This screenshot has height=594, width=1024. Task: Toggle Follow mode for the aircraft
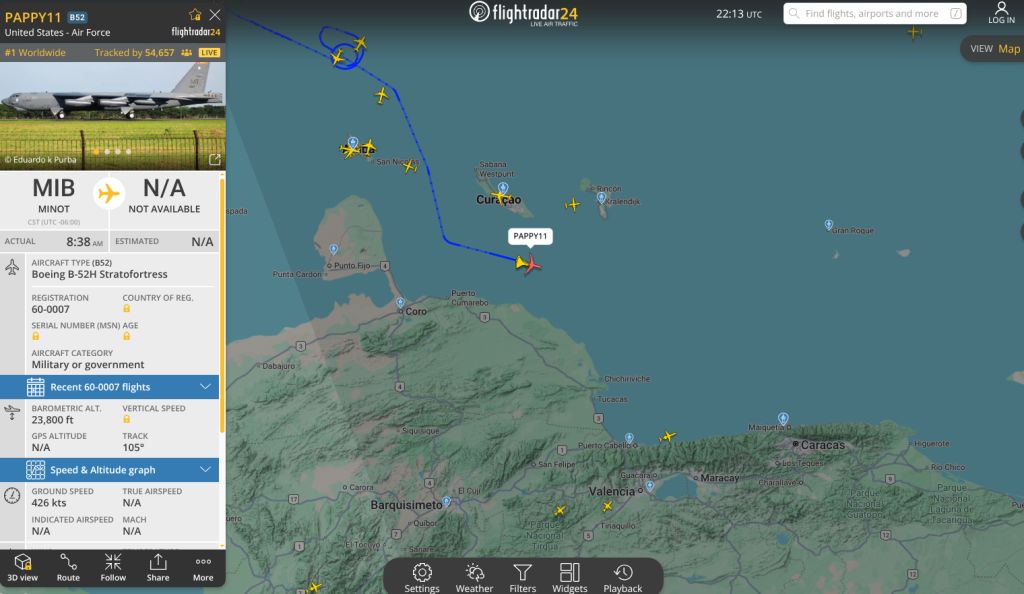pos(113,566)
